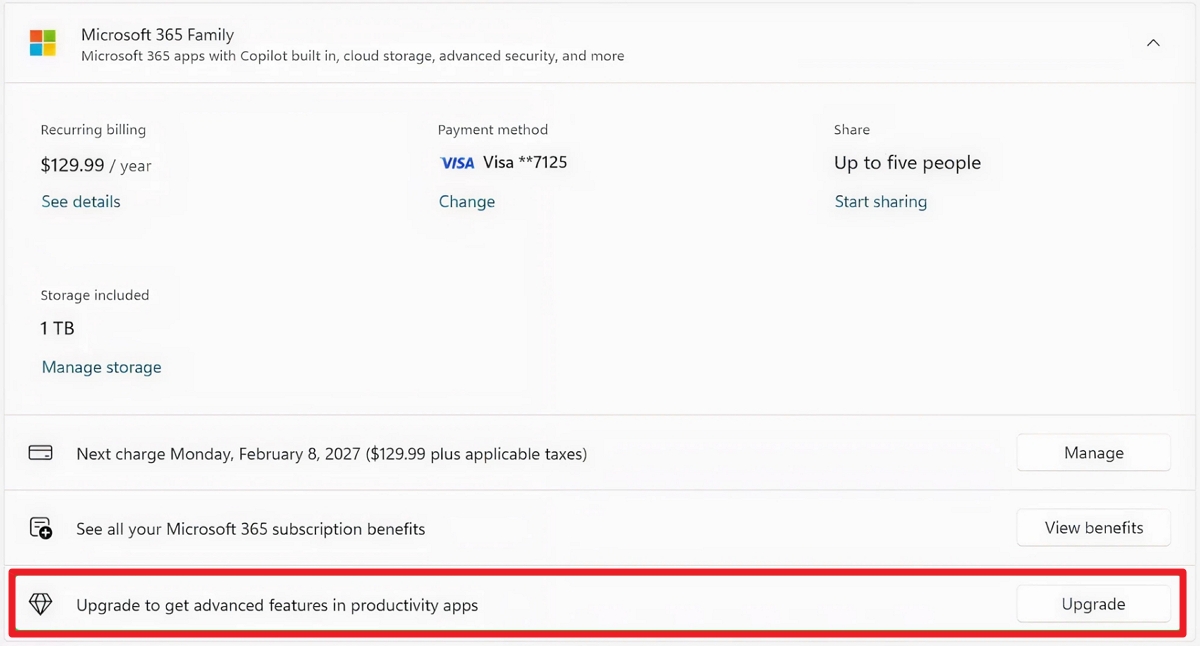
Task: Click the Up to five people text
Action: 907,162
